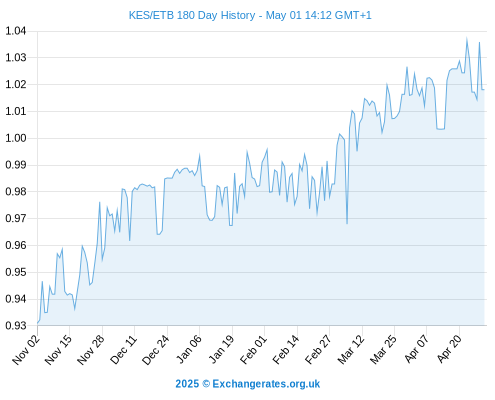Screen dimensions: 495x400
Task: Select the Feb 01 date label
Action: point(254,349)
